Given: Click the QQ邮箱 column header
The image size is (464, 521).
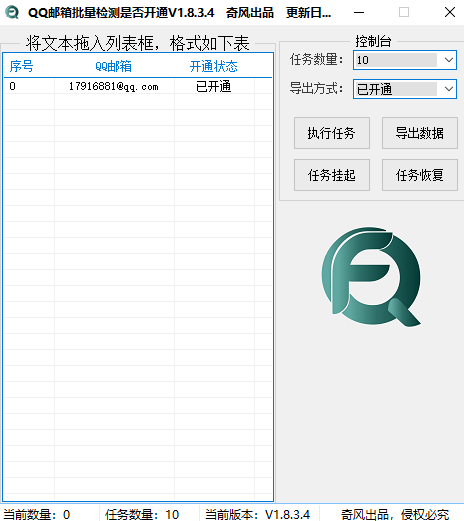Looking at the screenshot, I should pos(113,66).
